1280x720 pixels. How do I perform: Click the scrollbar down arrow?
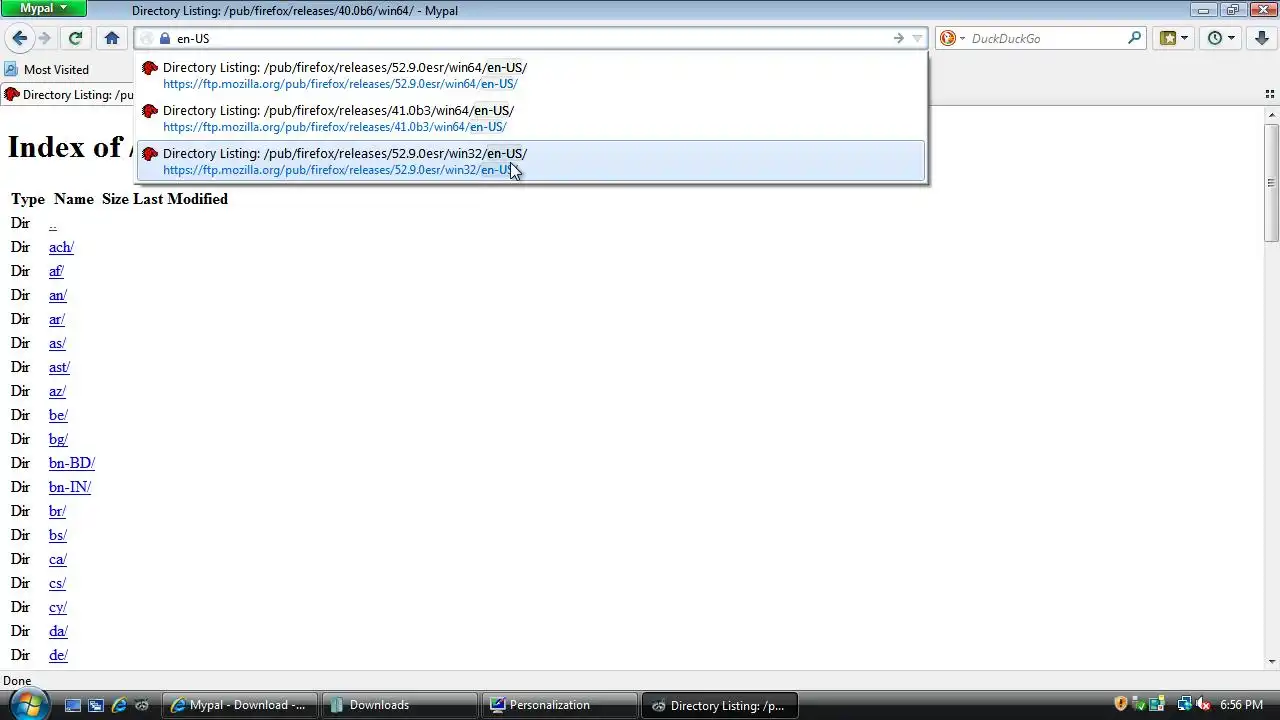click(1271, 661)
